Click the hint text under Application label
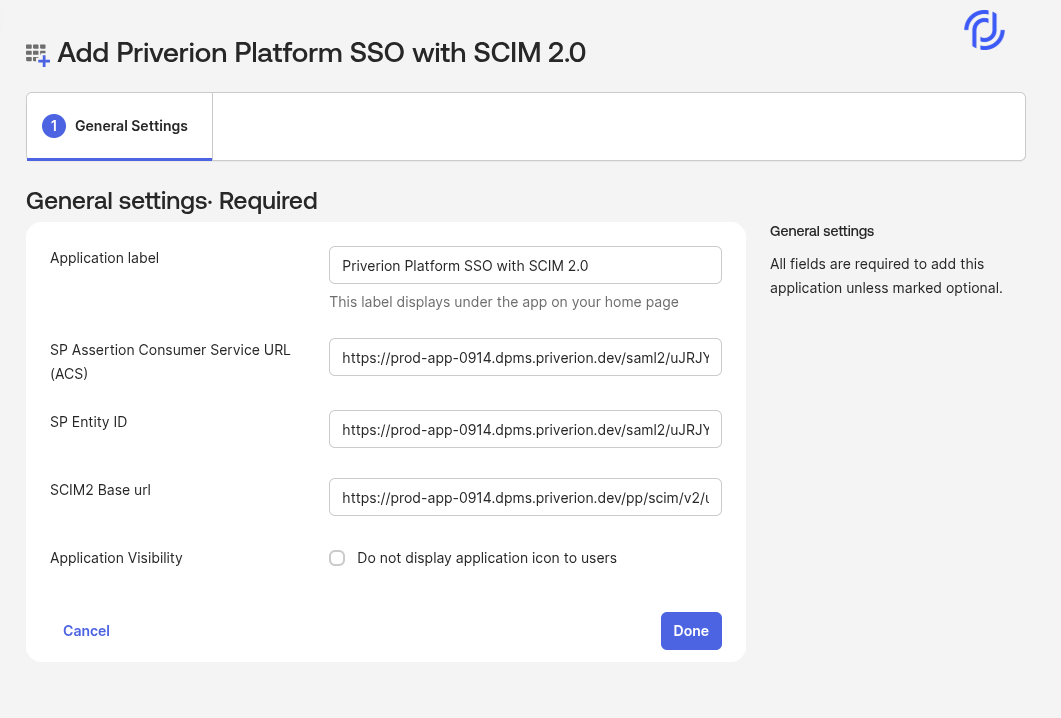 (x=504, y=302)
